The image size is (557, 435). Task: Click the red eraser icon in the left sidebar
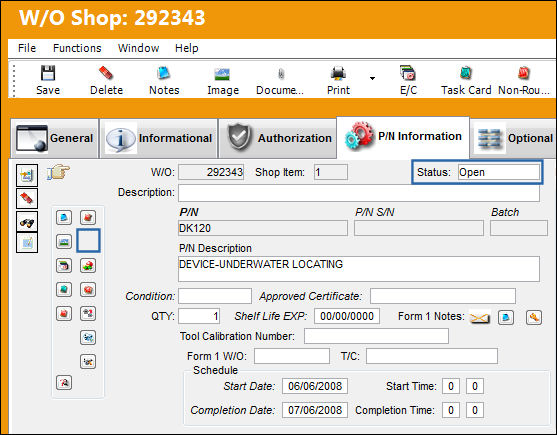[x=27, y=198]
